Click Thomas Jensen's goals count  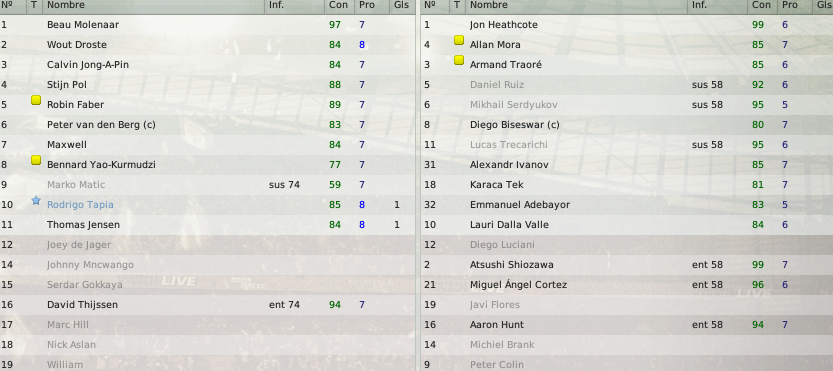click(397, 225)
